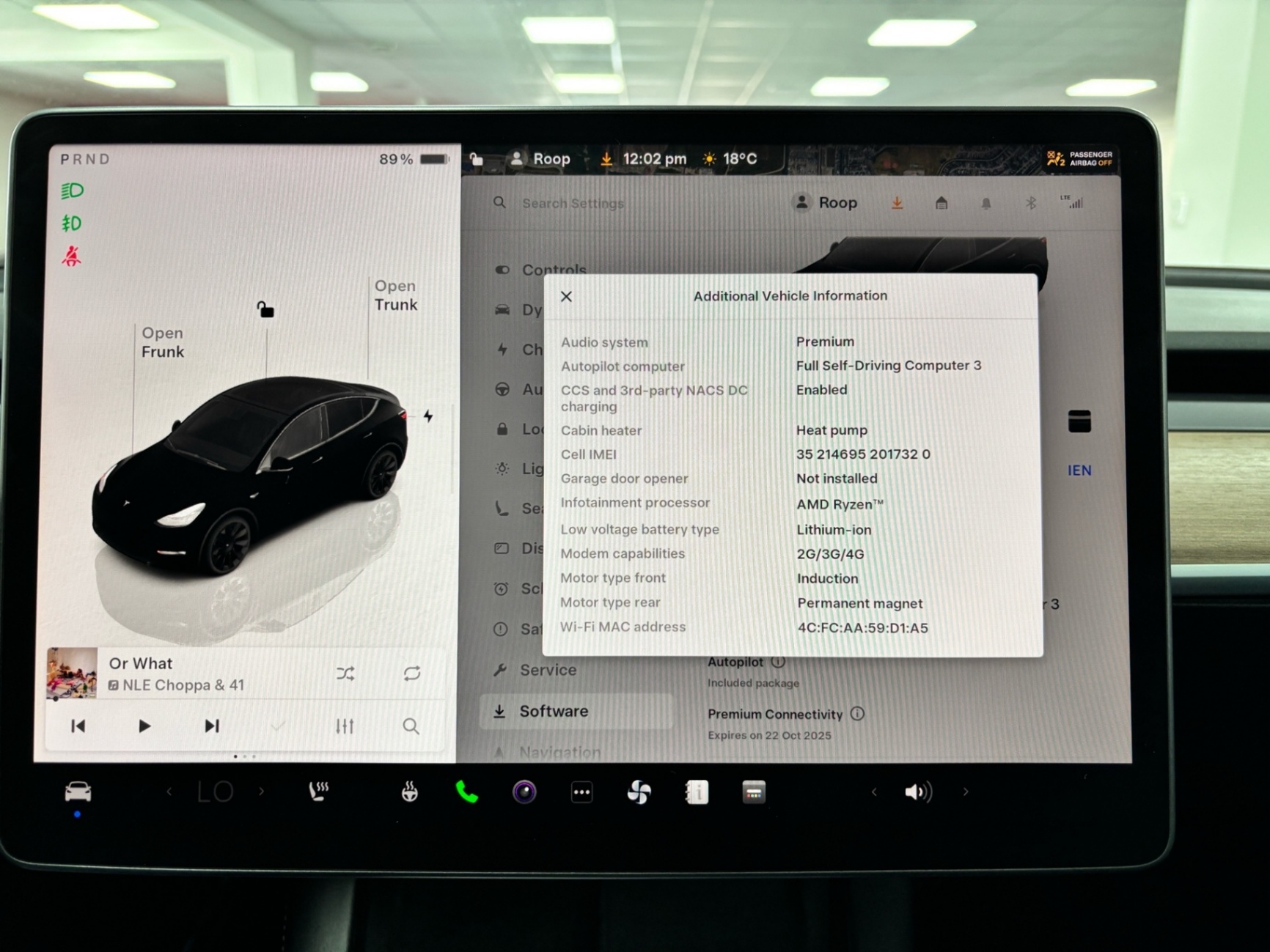1270x952 pixels.
Task: Open the Camera app
Action: (524, 792)
